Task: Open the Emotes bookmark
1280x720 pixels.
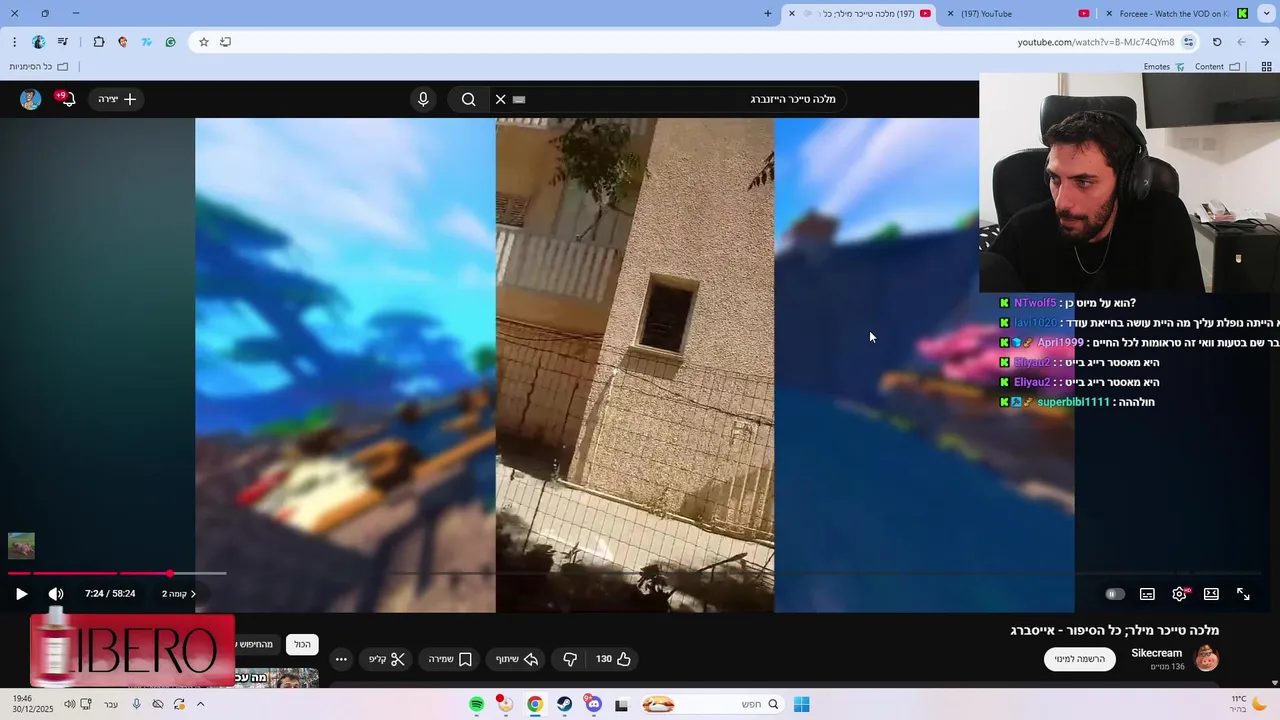Action: click(1164, 67)
